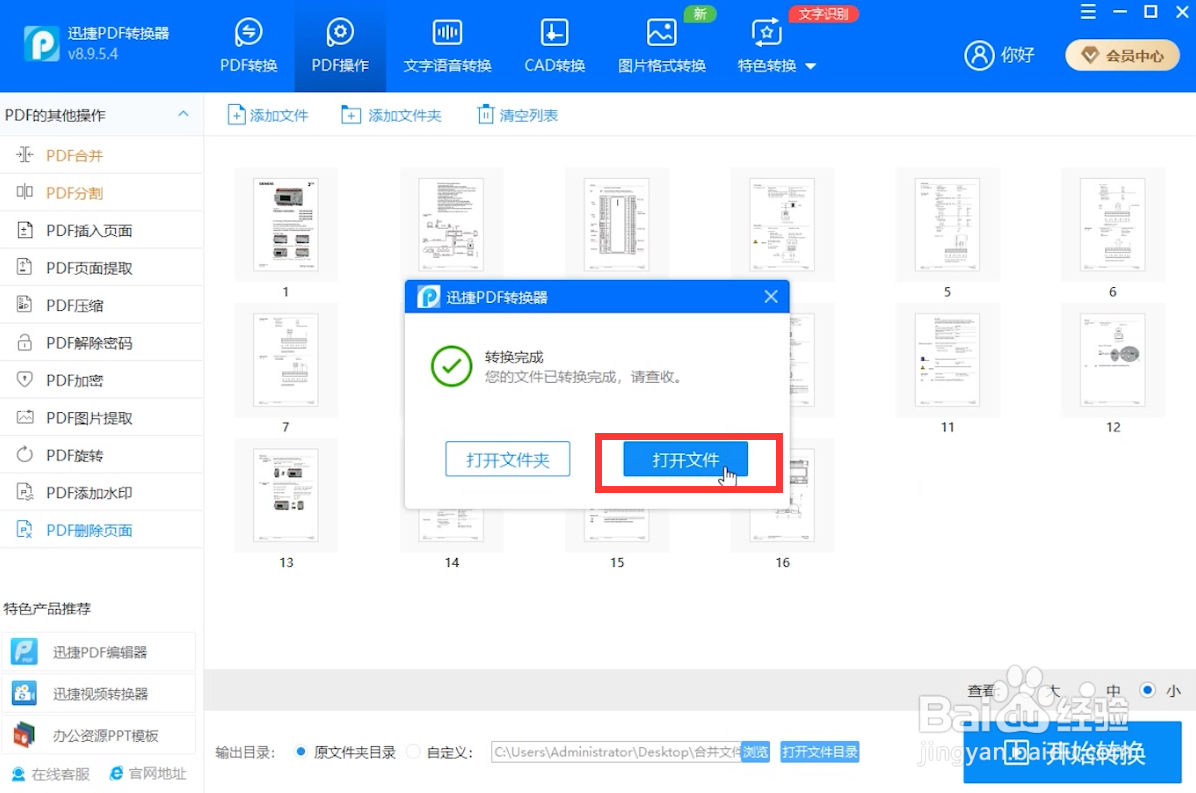Click page 7 thumbnail
The height and width of the screenshot is (793, 1196).
(286, 359)
